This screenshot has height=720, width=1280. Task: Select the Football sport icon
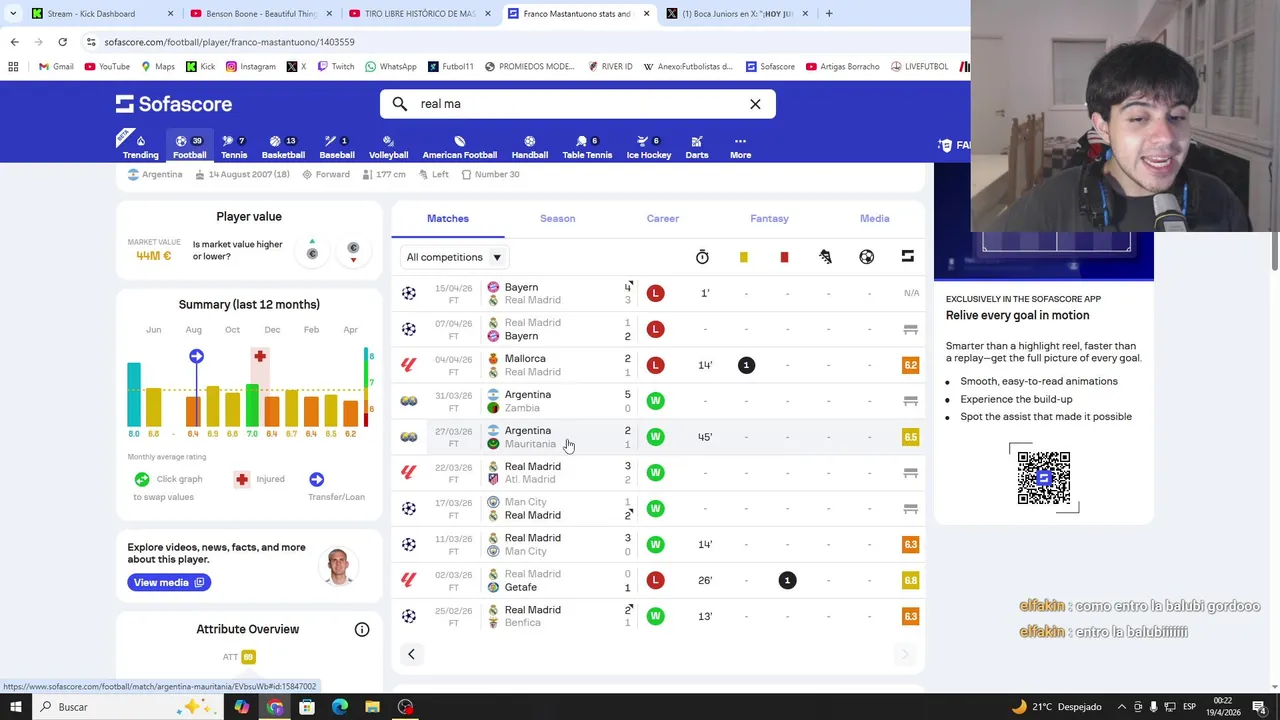coord(189,146)
